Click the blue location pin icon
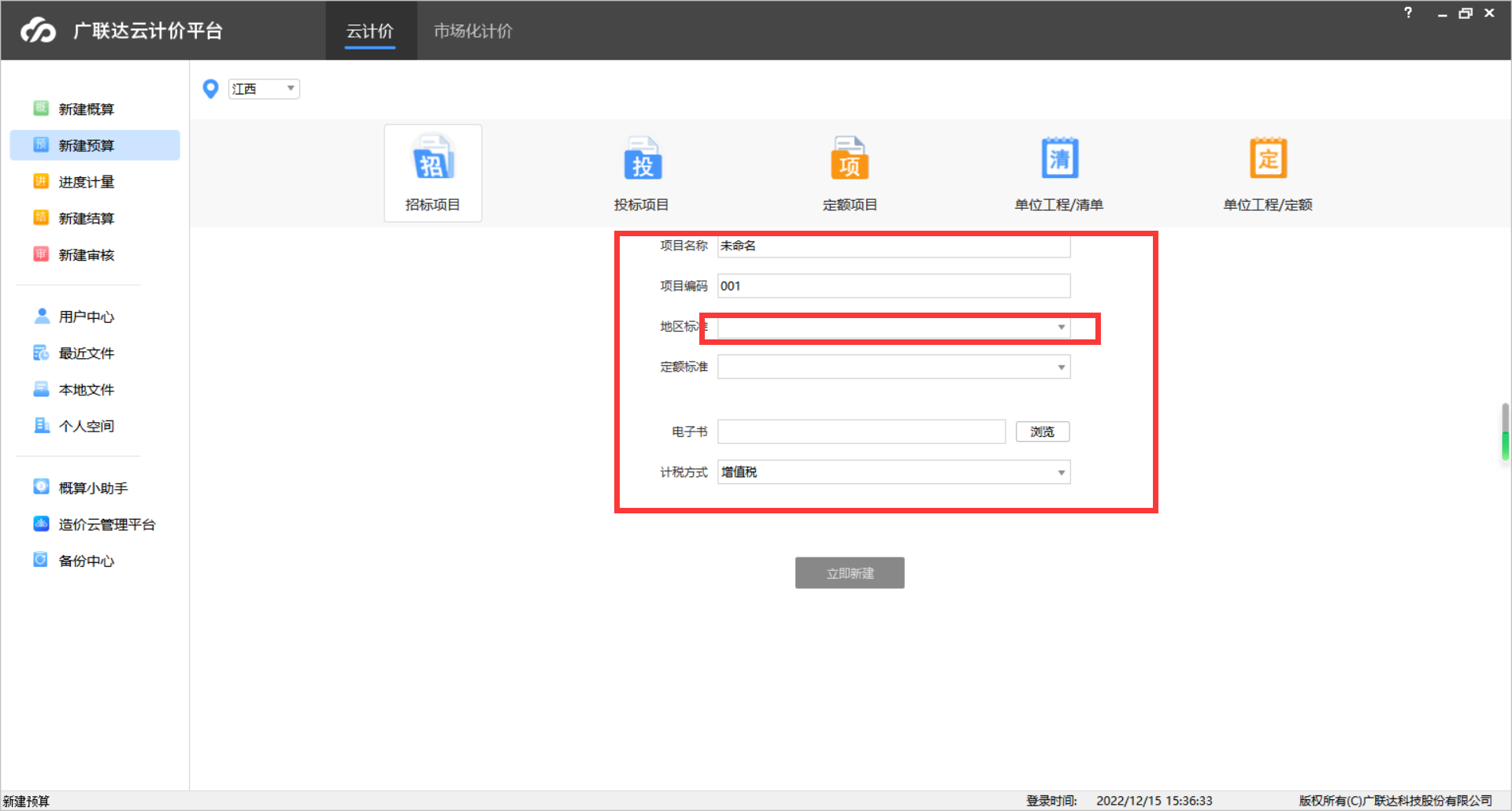 tap(210, 89)
